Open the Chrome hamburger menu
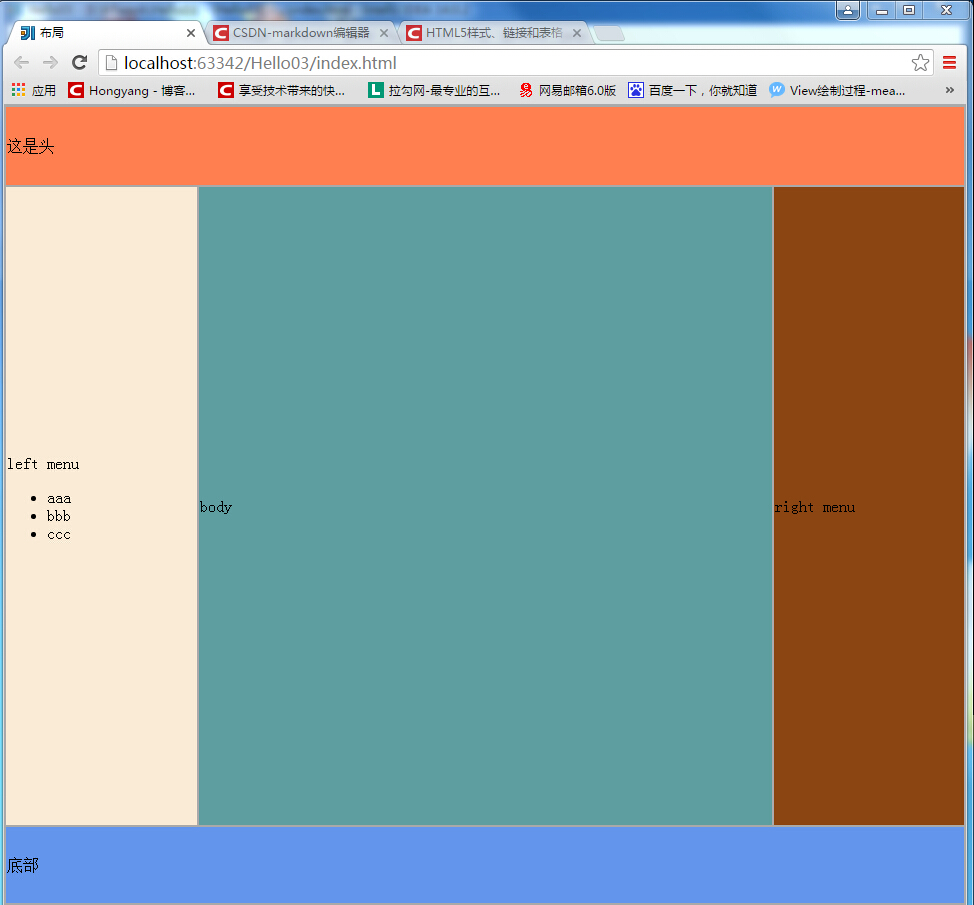This screenshot has width=974, height=905. click(949, 63)
